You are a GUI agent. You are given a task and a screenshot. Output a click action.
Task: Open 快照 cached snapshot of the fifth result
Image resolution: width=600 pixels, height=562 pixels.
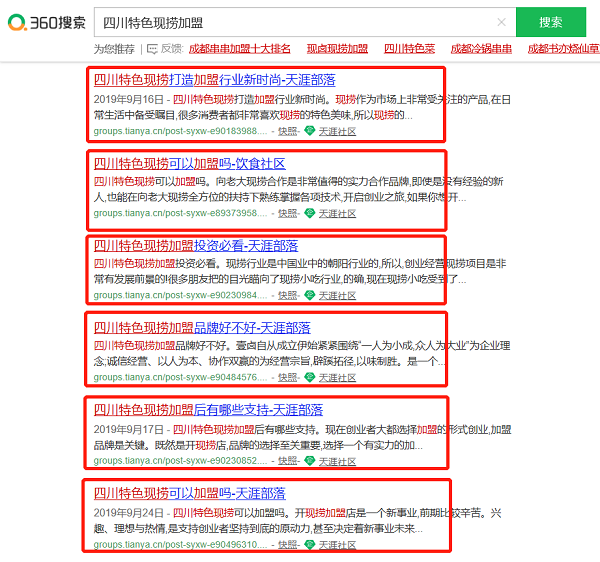[287, 461]
